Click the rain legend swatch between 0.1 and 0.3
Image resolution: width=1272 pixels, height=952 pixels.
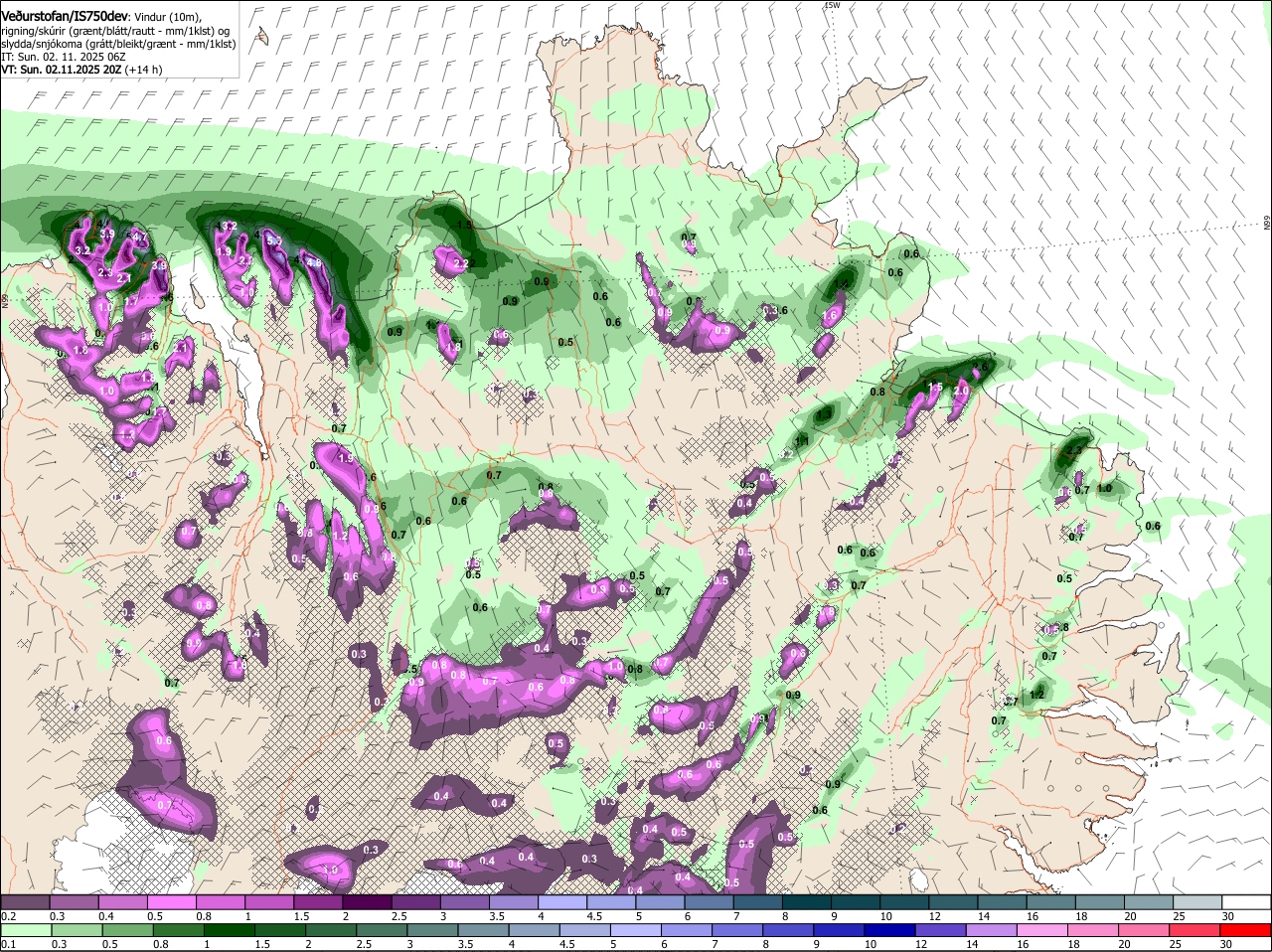[x=25, y=930]
